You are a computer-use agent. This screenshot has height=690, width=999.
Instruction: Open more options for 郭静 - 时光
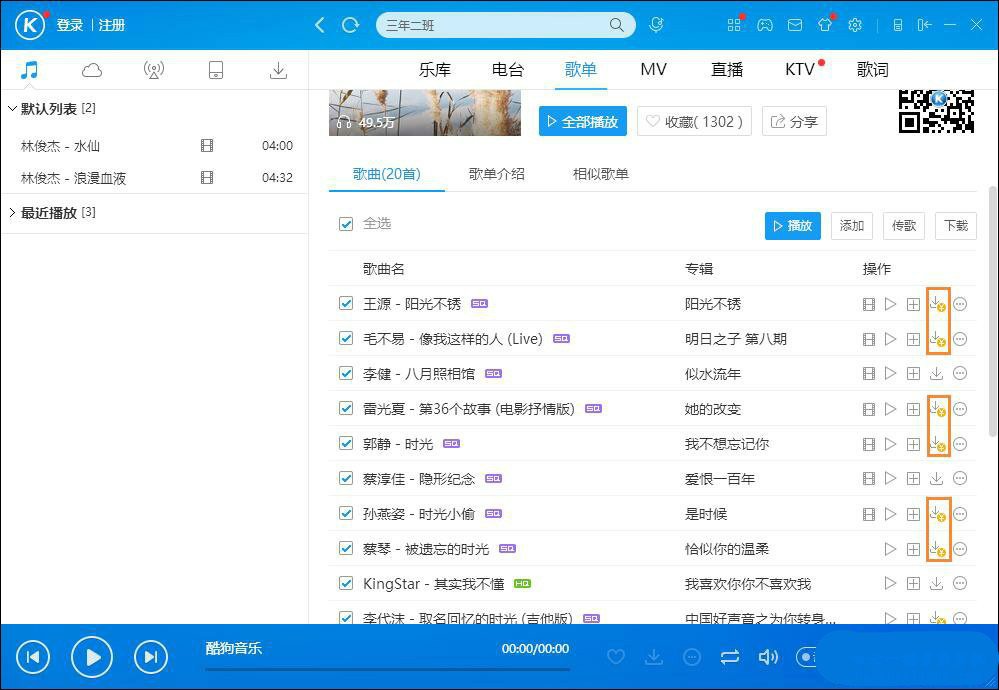(x=959, y=443)
